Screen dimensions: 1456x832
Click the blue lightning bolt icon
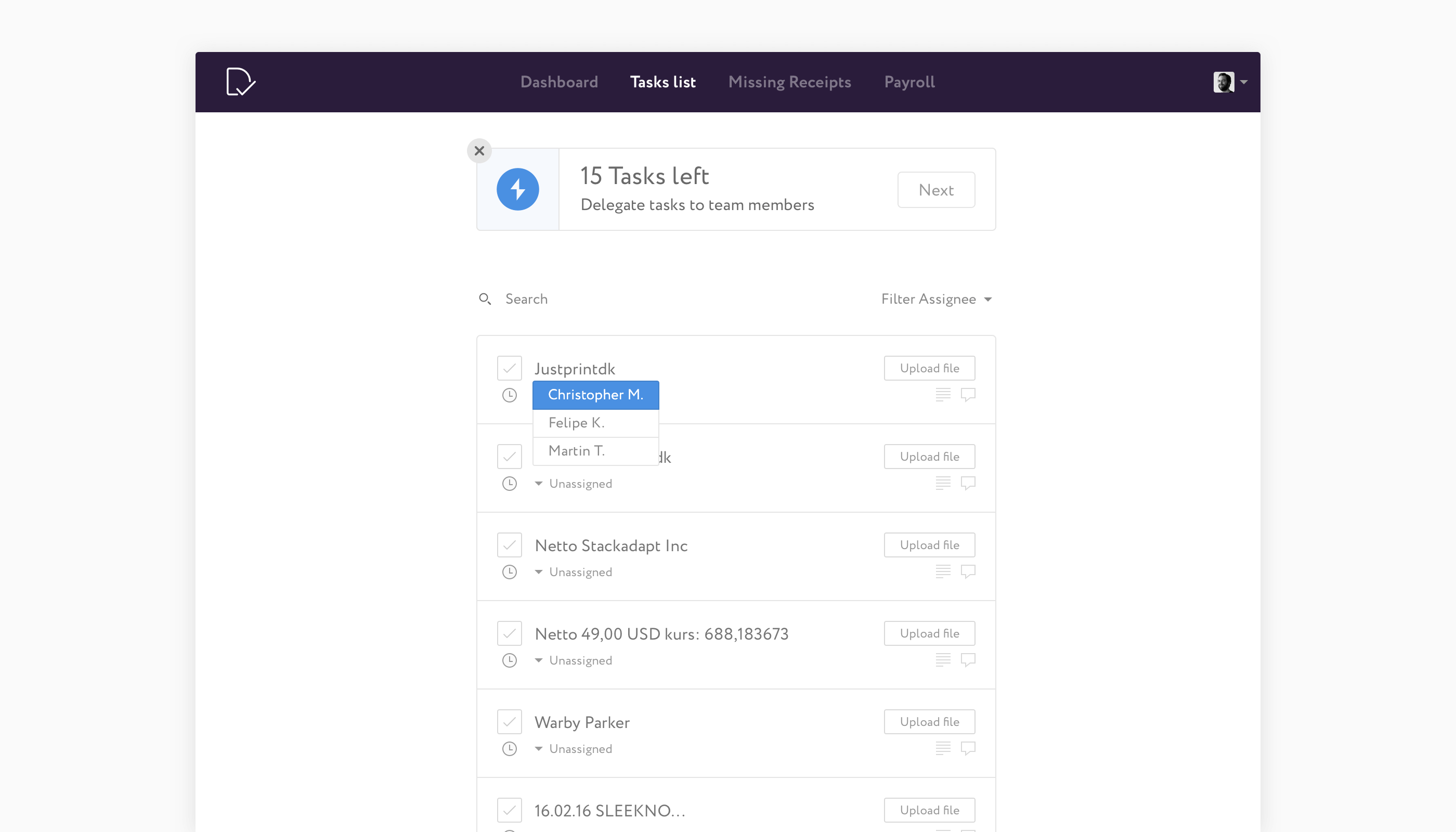(518, 189)
